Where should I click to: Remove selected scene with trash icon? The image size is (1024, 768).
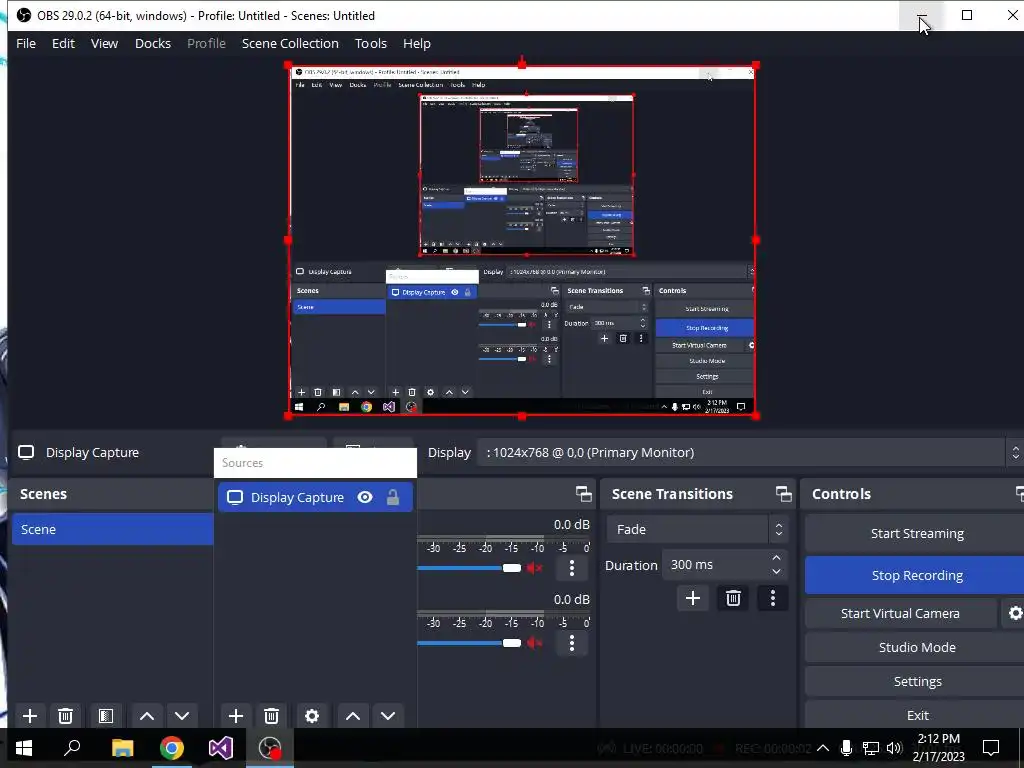[x=65, y=716]
